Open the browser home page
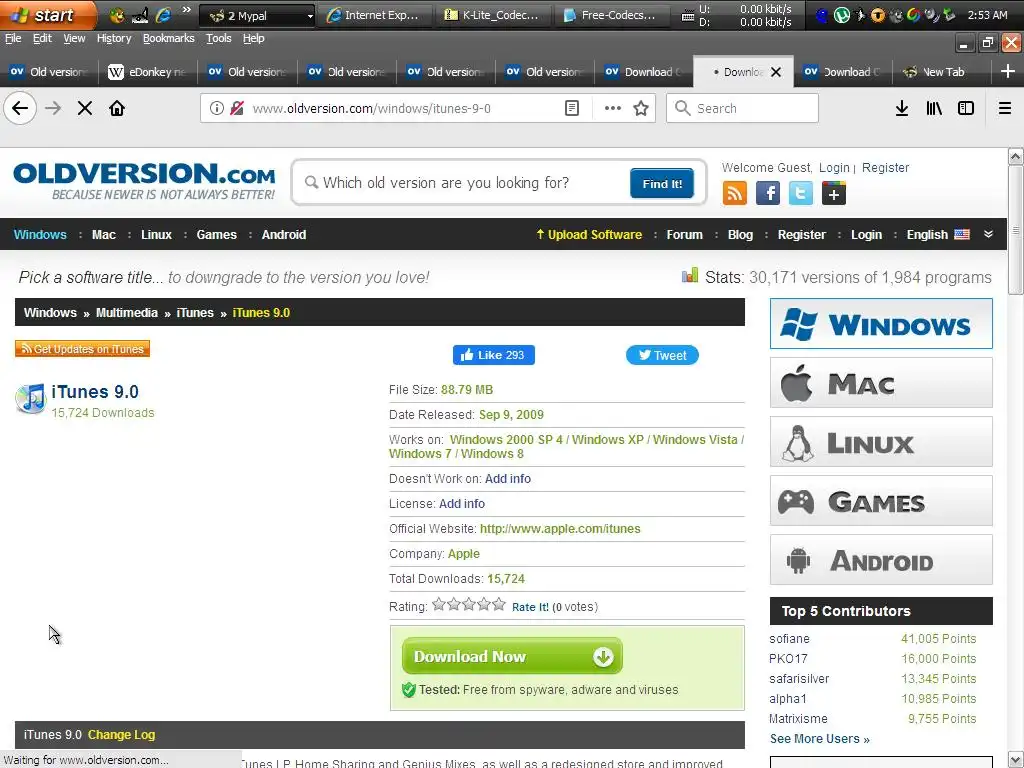This screenshot has height=768, width=1024. pyautogui.click(x=117, y=108)
